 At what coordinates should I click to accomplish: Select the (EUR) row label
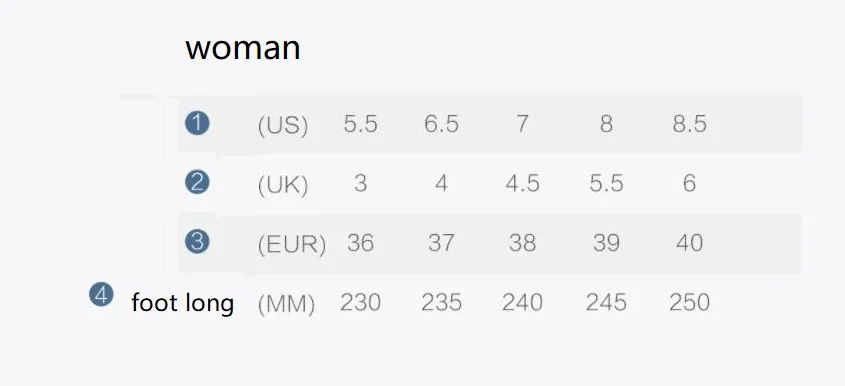[292, 245]
